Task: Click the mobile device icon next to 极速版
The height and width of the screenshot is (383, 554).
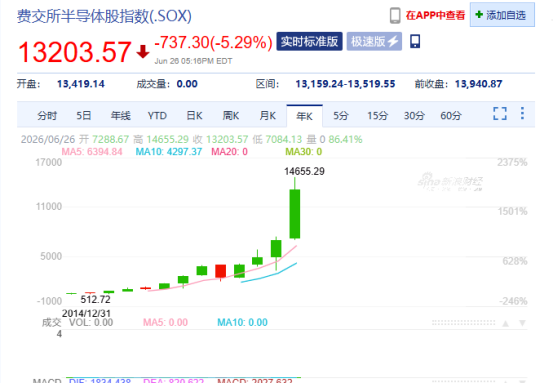Action: tap(415, 41)
